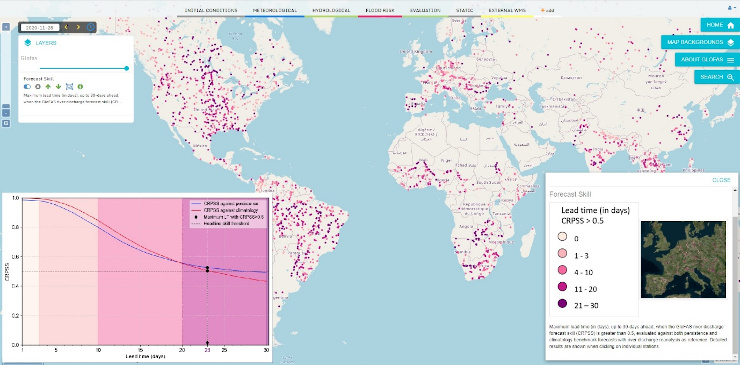Move Forecast Skill layer up
The height and width of the screenshot is (365, 740).
click(48, 86)
